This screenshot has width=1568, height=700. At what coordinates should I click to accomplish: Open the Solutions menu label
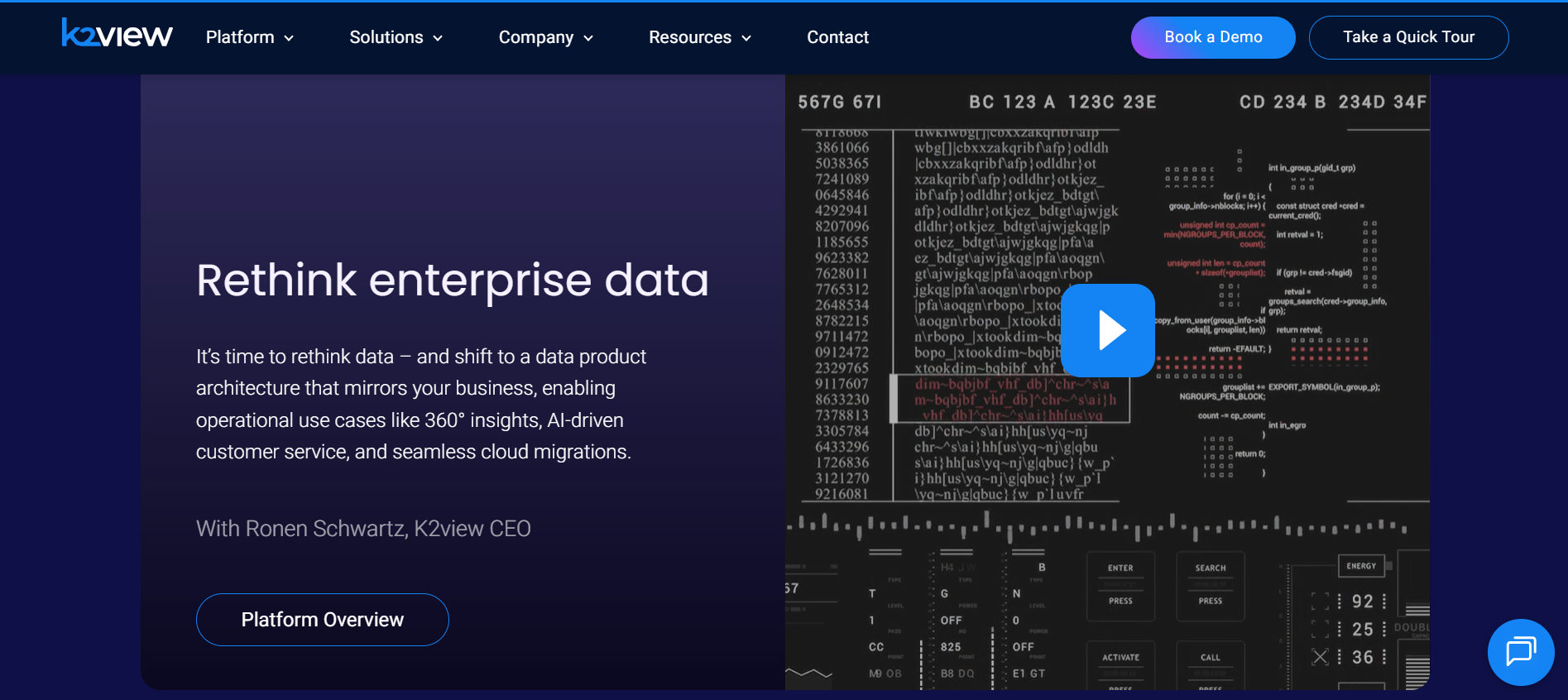(386, 37)
